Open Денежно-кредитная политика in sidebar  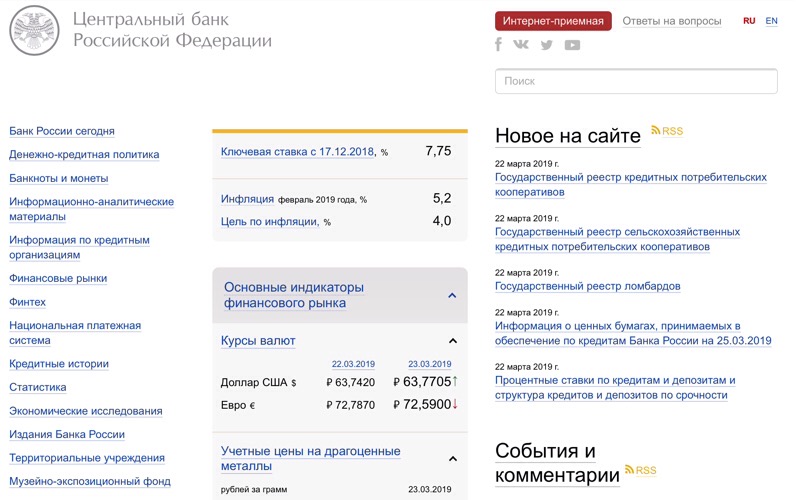(84, 154)
